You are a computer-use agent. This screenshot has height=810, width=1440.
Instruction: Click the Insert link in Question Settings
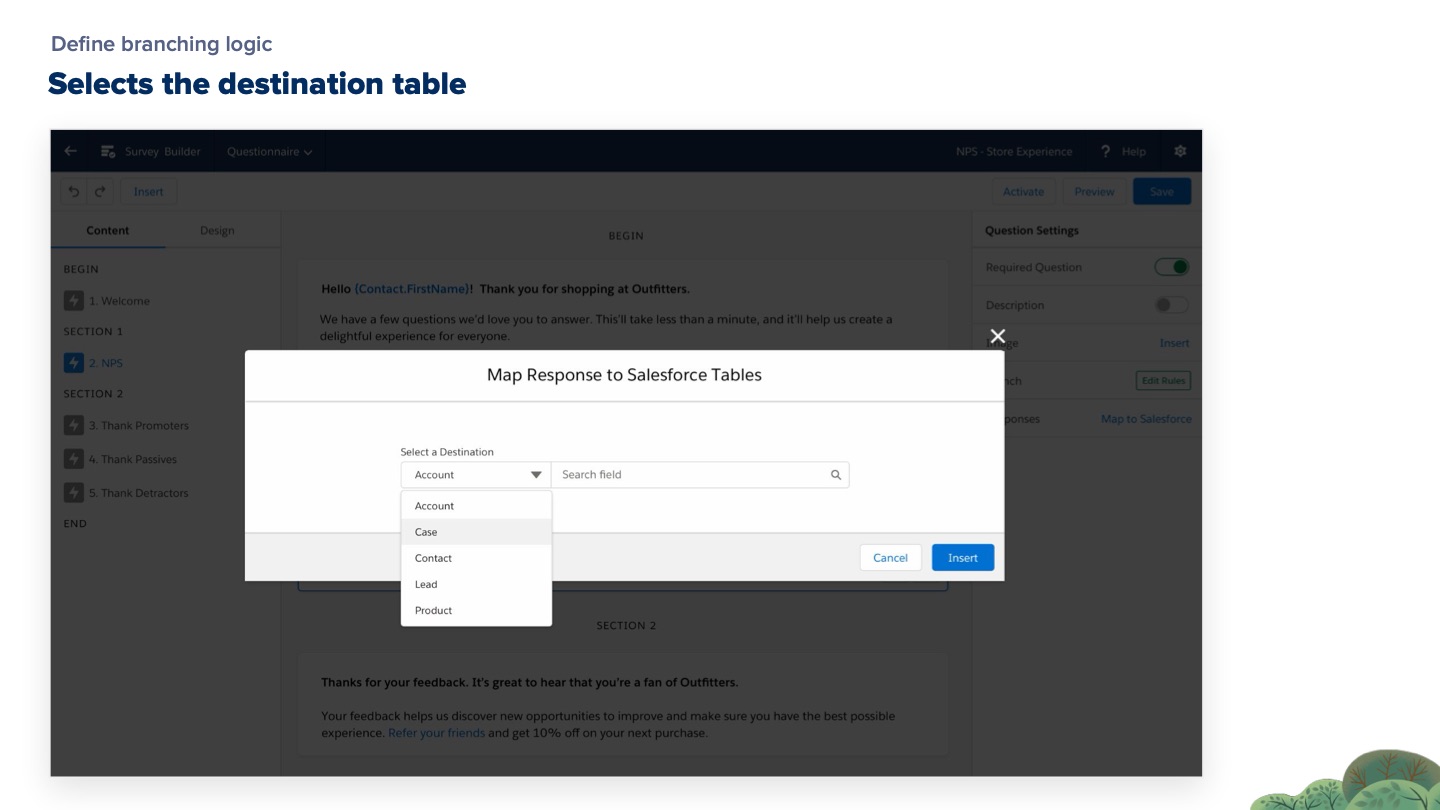(1174, 343)
